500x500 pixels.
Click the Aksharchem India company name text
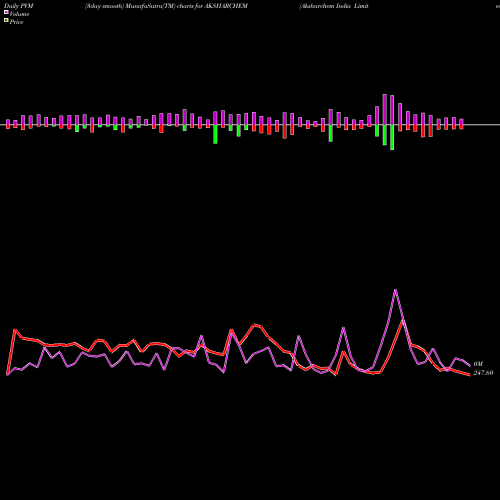[334, 6]
